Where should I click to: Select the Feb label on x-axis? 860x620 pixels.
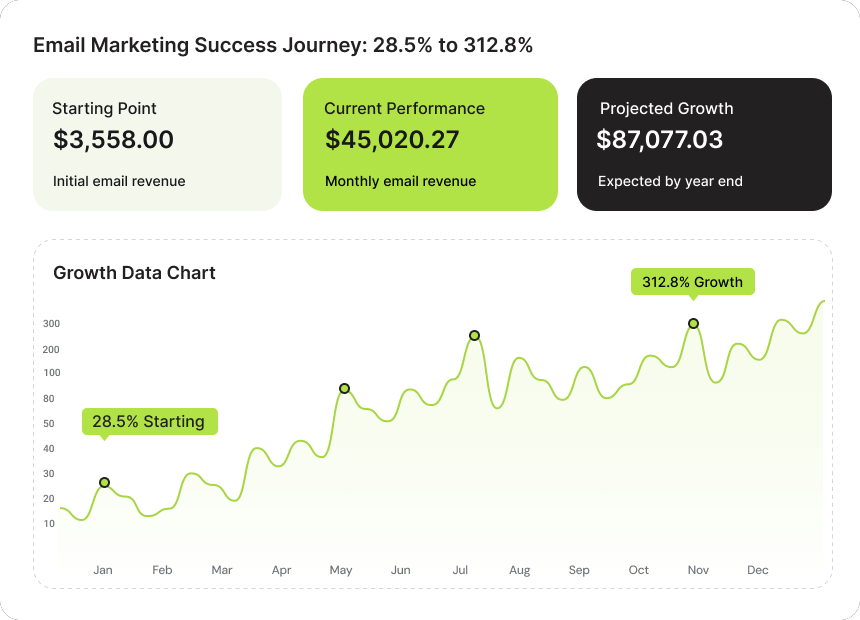pos(162,570)
